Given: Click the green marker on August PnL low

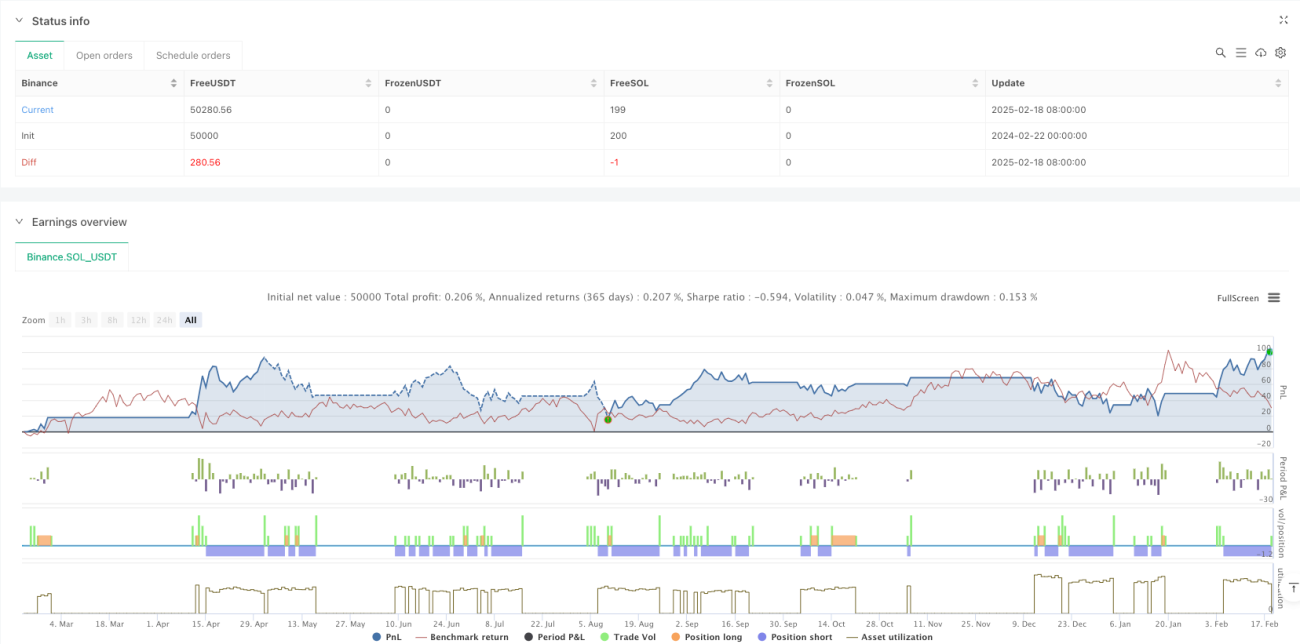Looking at the screenshot, I should [x=608, y=419].
